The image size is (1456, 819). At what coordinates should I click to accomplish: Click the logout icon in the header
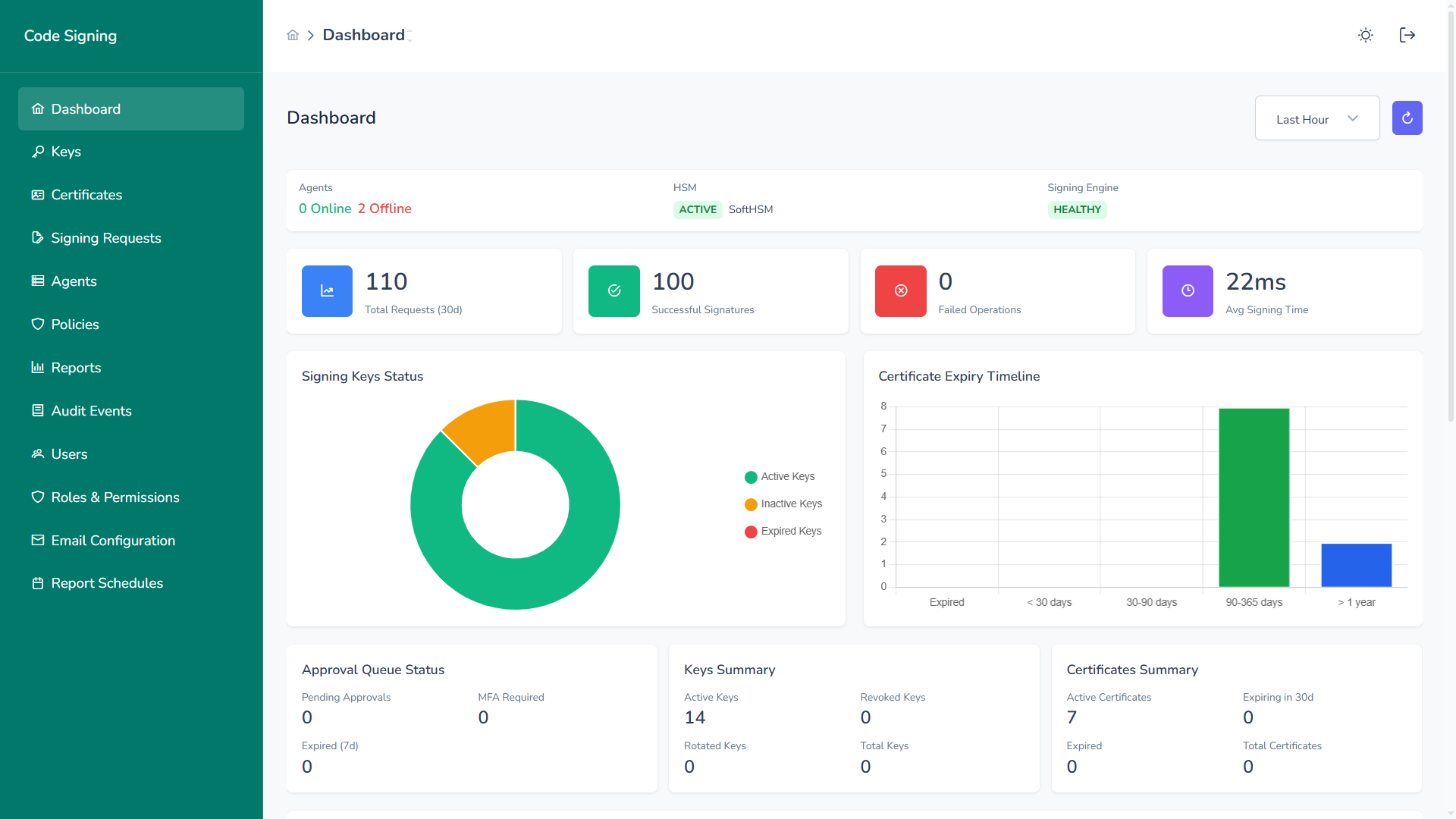click(x=1407, y=35)
